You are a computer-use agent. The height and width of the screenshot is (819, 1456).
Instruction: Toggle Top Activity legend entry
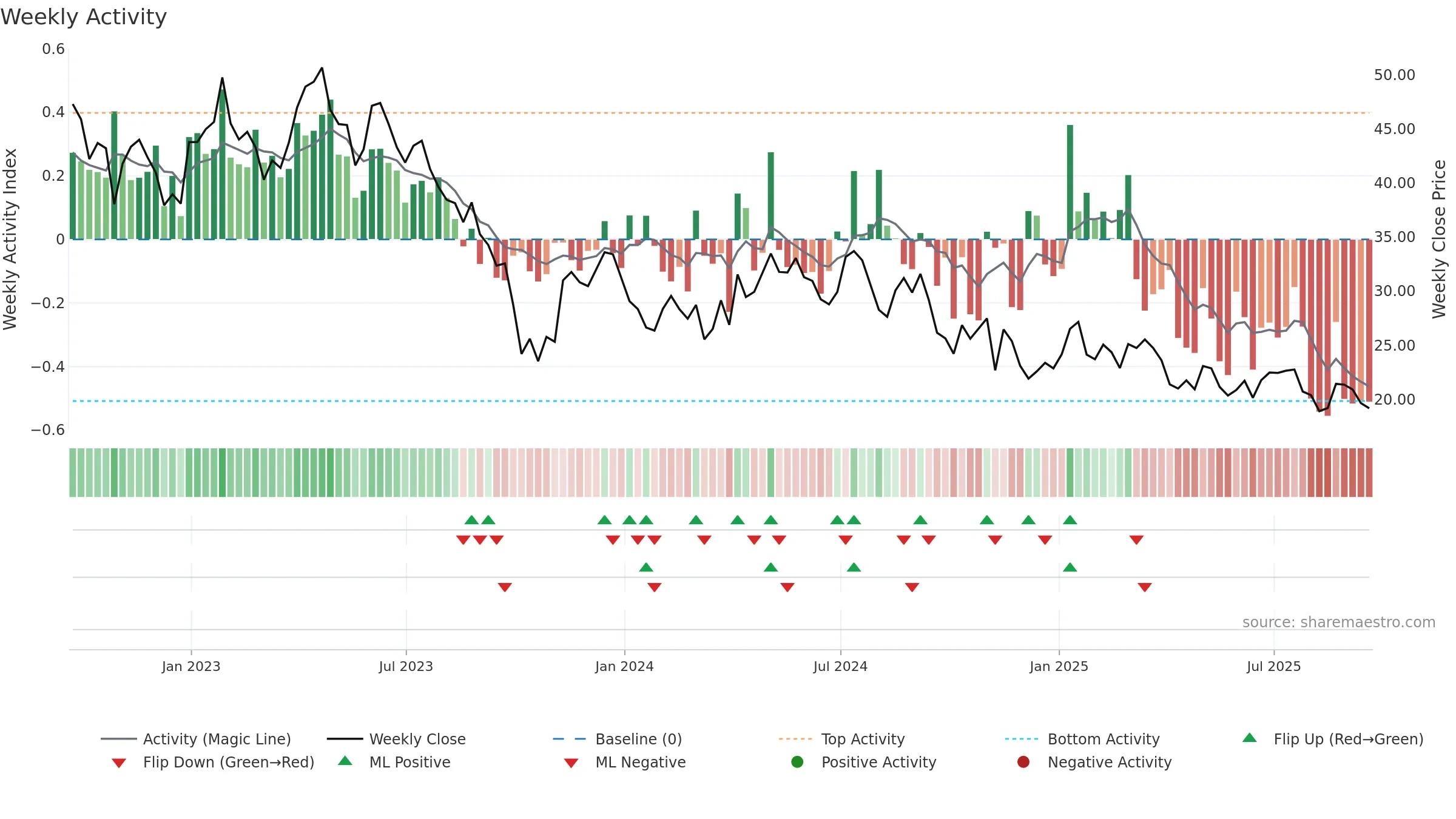(842, 739)
